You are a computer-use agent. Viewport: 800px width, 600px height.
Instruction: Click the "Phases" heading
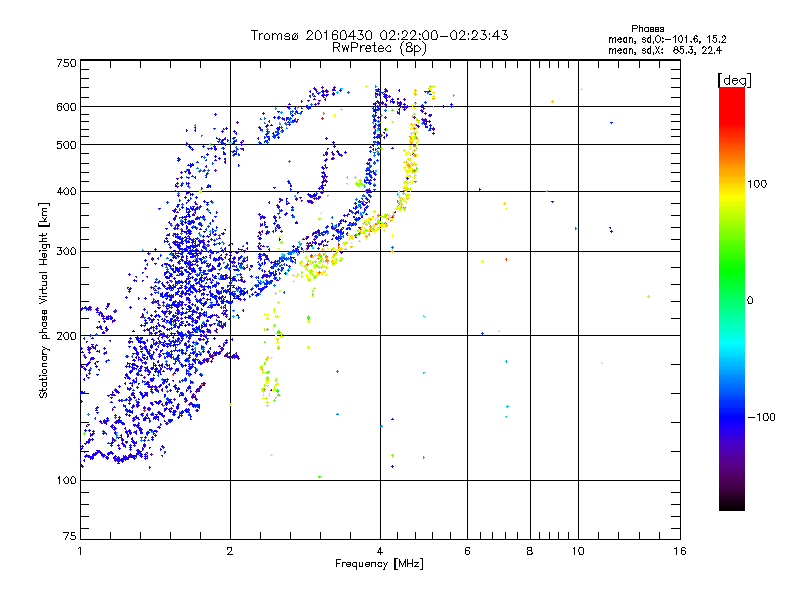[647, 29]
